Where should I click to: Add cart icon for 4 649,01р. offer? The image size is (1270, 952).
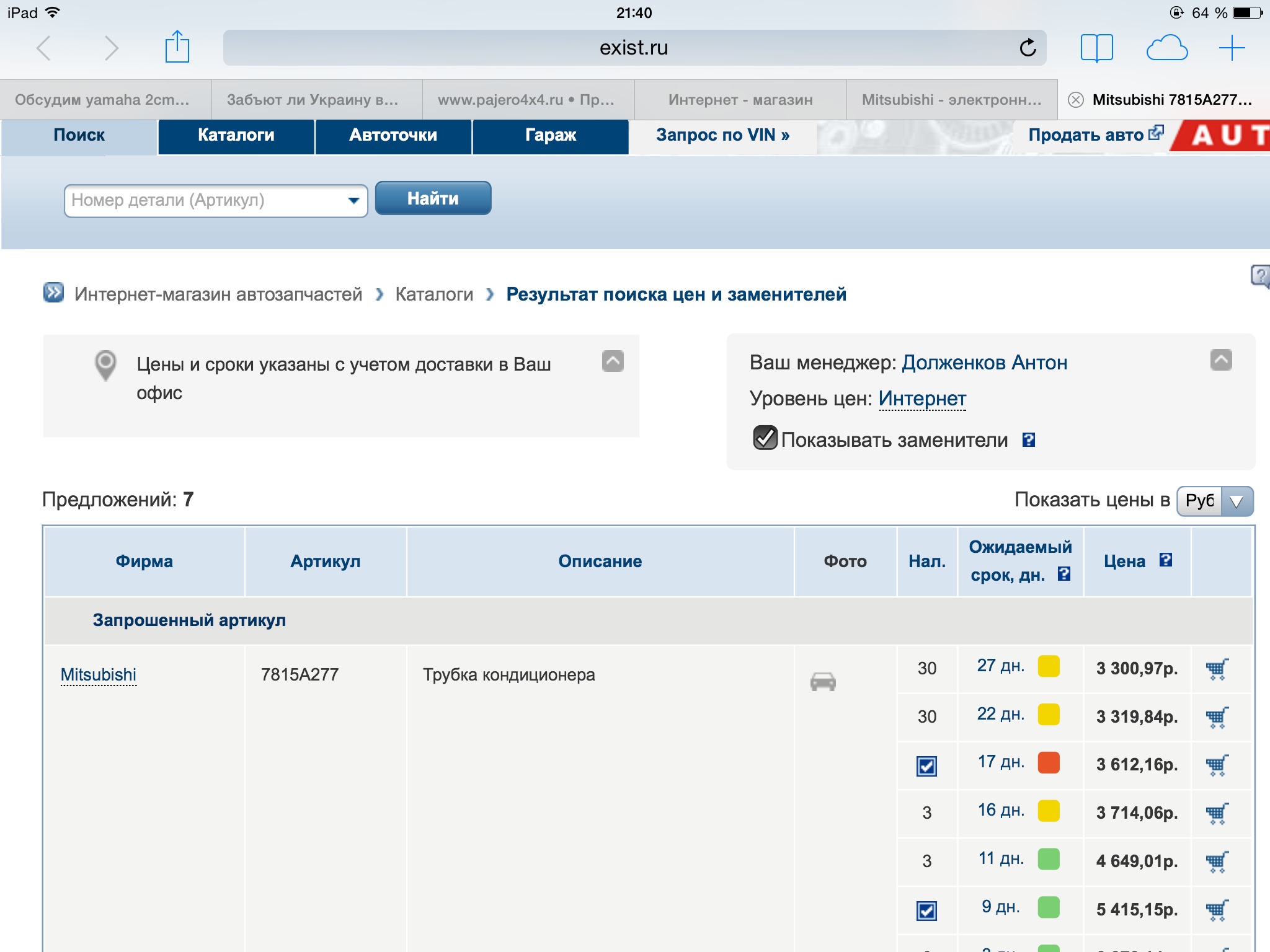(x=1217, y=862)
